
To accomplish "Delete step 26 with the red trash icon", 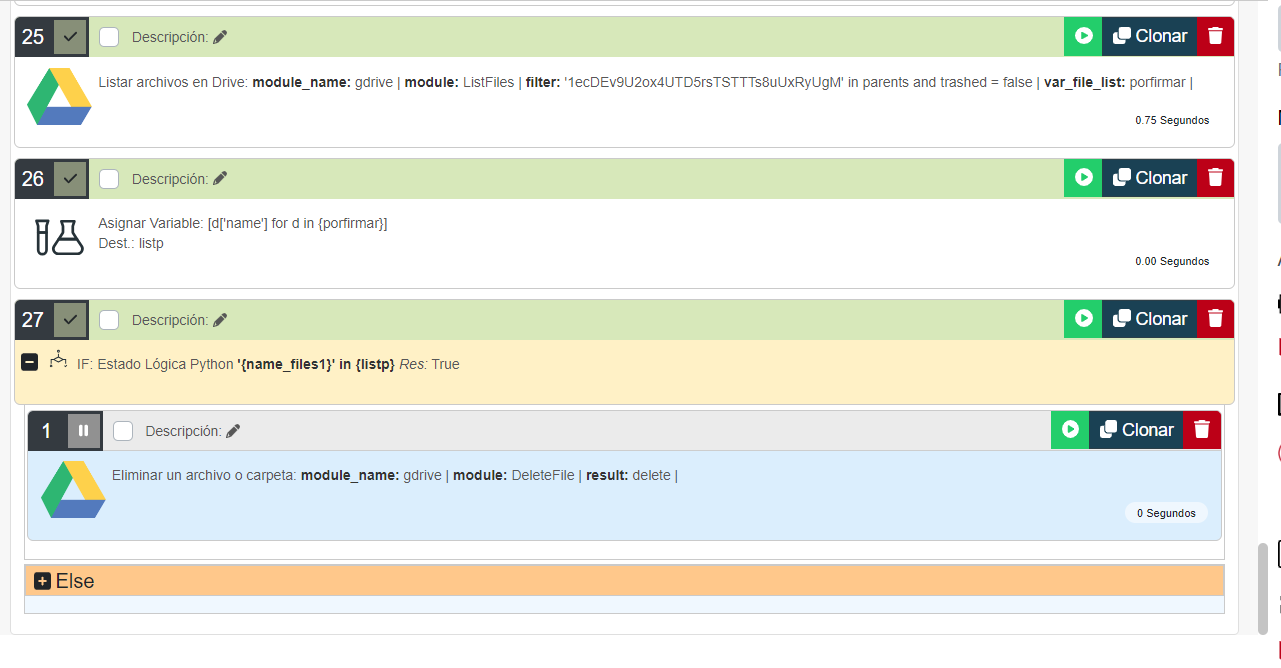I will 1215,178.
